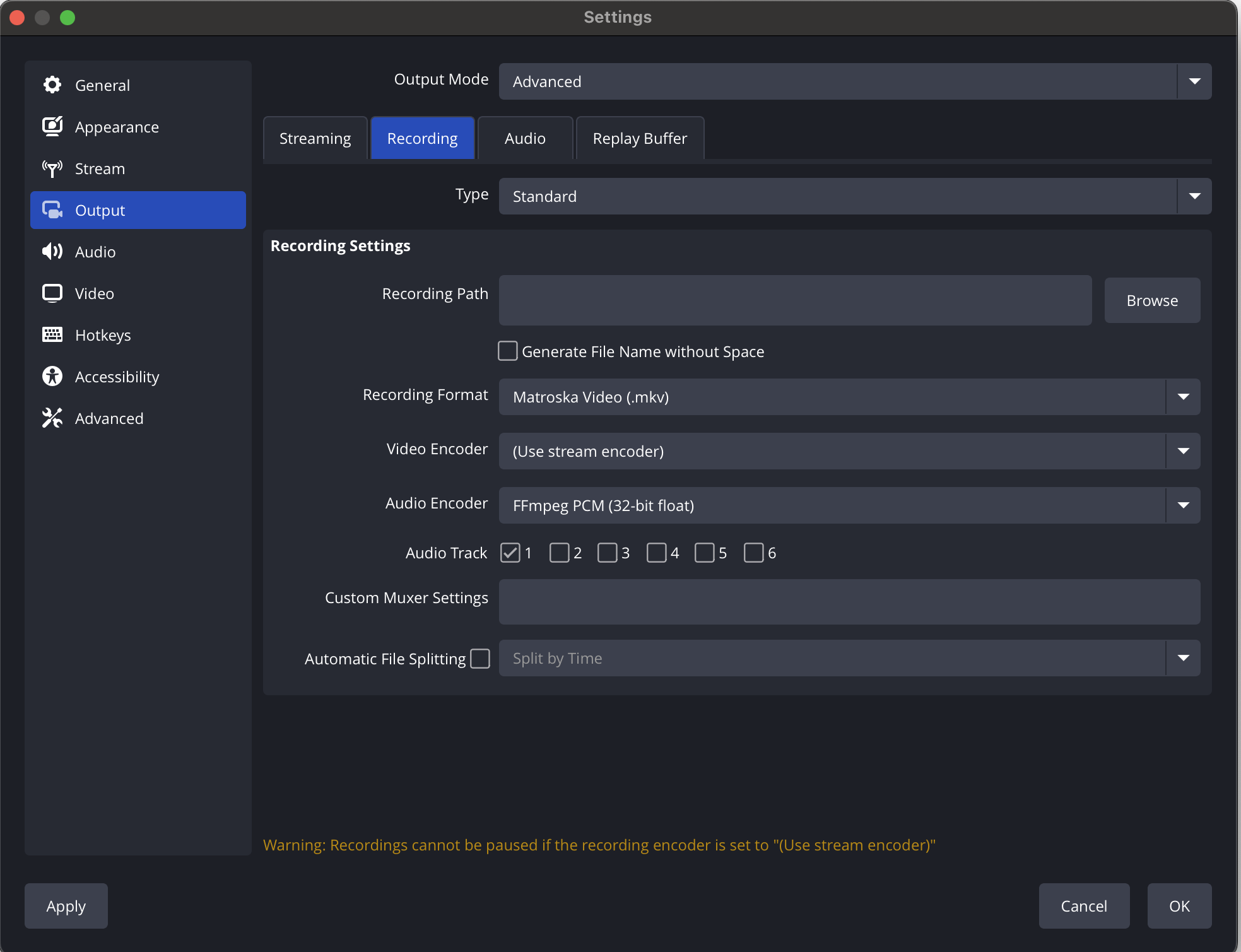The width and height of the screenshot is (1241, 952).
Task: Expand the Split by Time dropdown
Action: coord(849,658)
